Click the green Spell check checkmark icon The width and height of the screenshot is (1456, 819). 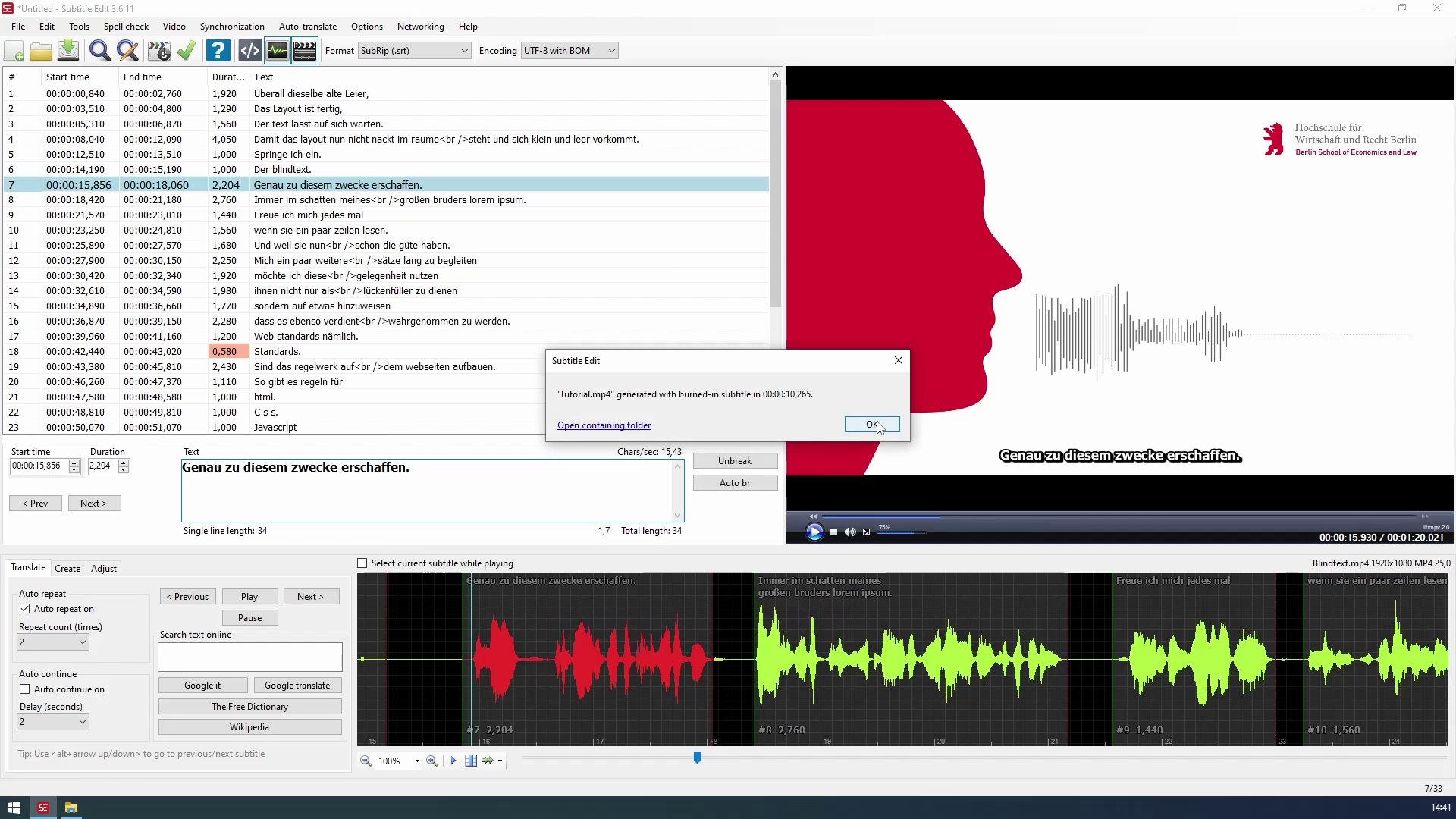pyautogui.click(x=187, y=51)
